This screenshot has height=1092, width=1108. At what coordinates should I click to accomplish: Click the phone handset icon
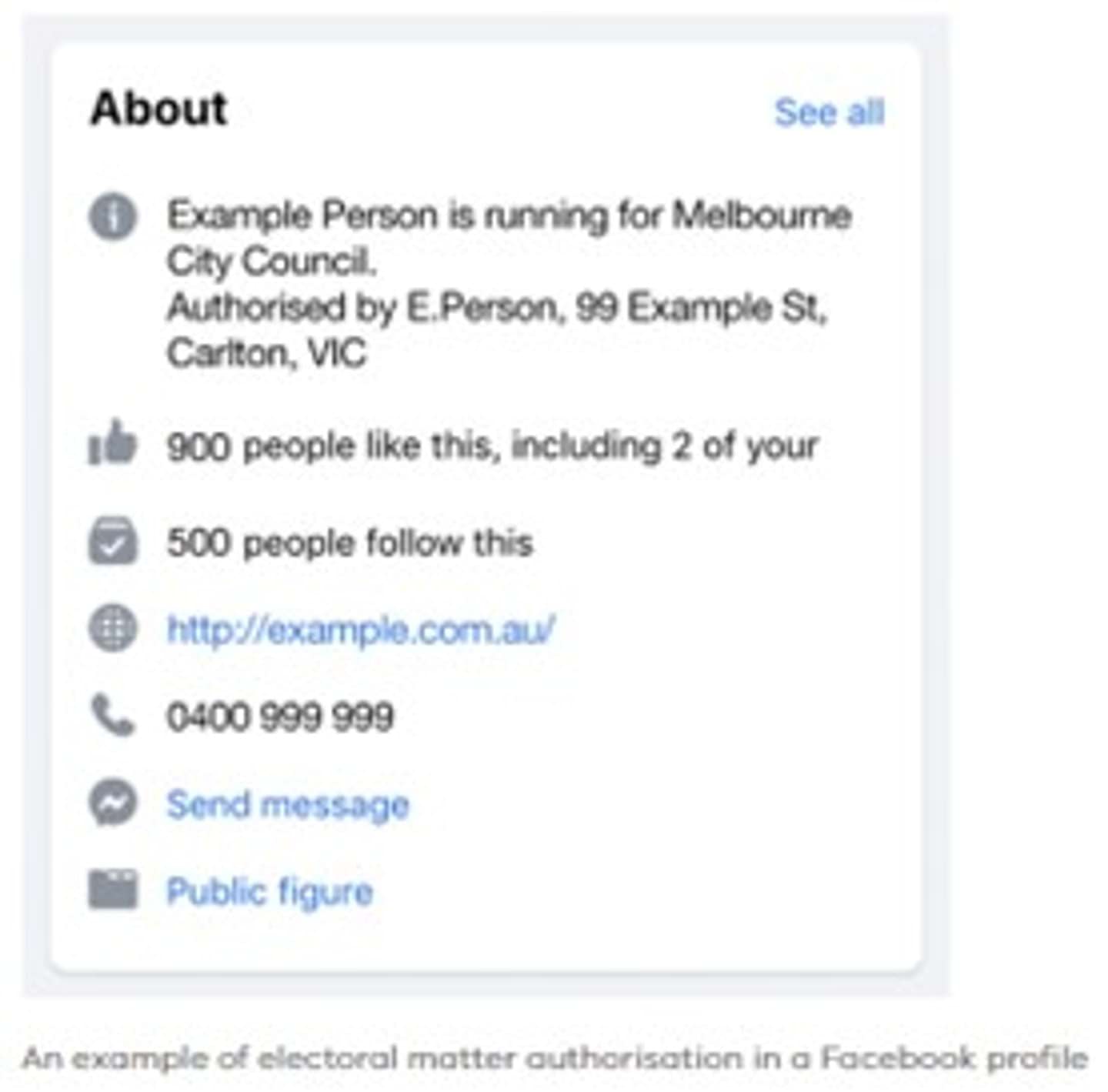[113, 716]
